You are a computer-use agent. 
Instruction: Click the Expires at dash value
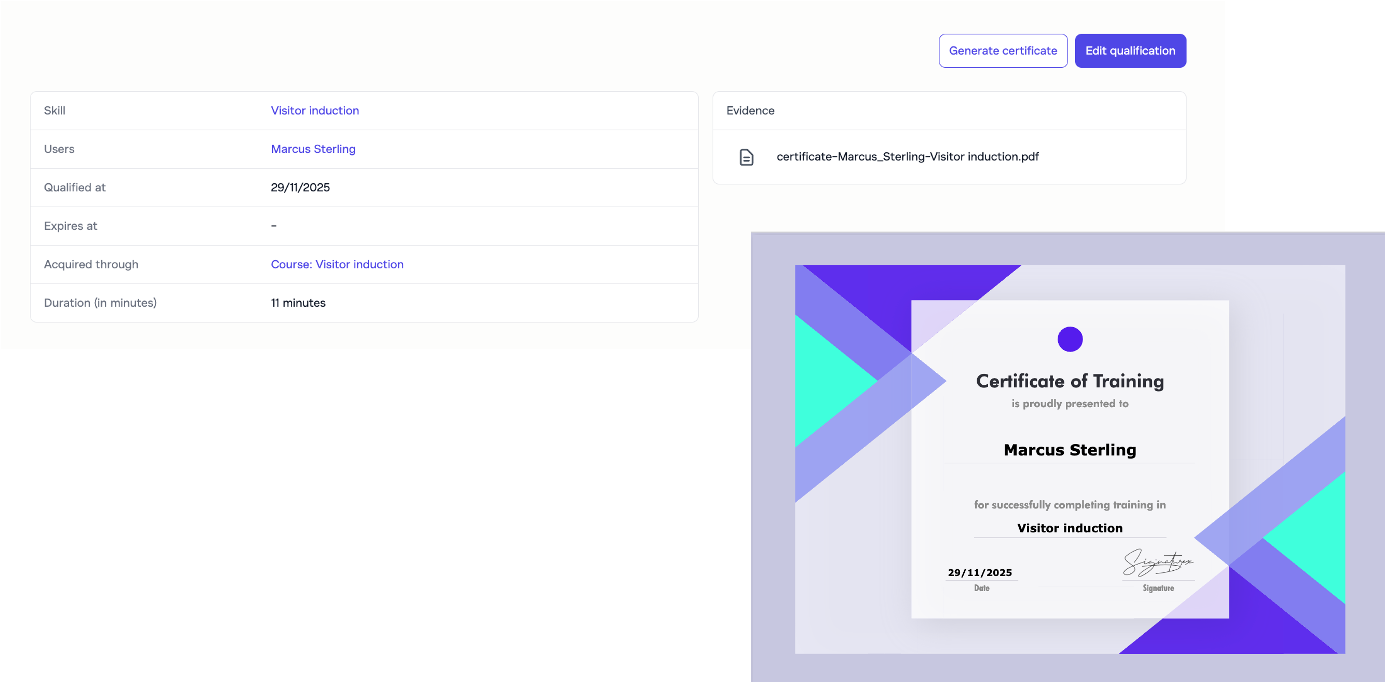(x=274, y=226)
